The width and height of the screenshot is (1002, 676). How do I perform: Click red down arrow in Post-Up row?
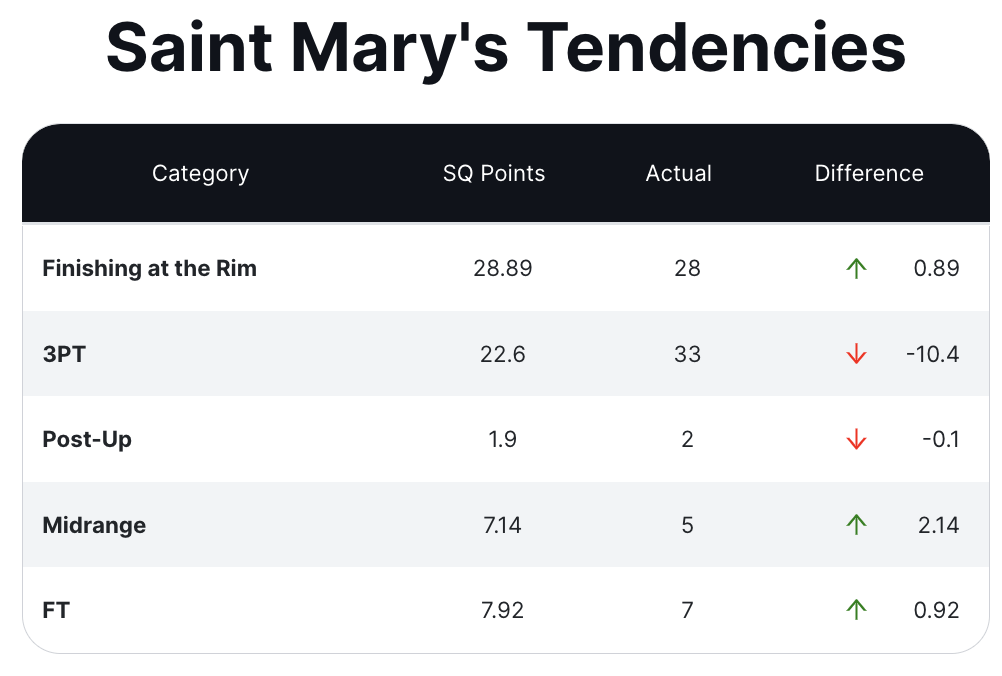point(855,440)
